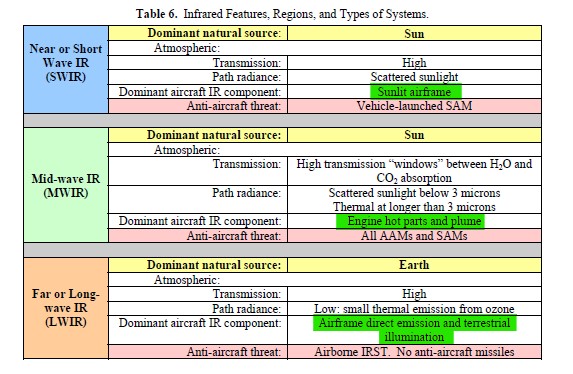Select the 'Far or Long-wave IR (LWIR)' cell

pyautogui.click(x=66, y=308)
